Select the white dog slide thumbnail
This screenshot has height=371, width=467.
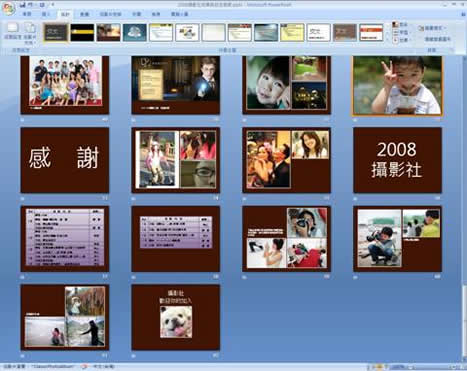(x=176, y=317)
